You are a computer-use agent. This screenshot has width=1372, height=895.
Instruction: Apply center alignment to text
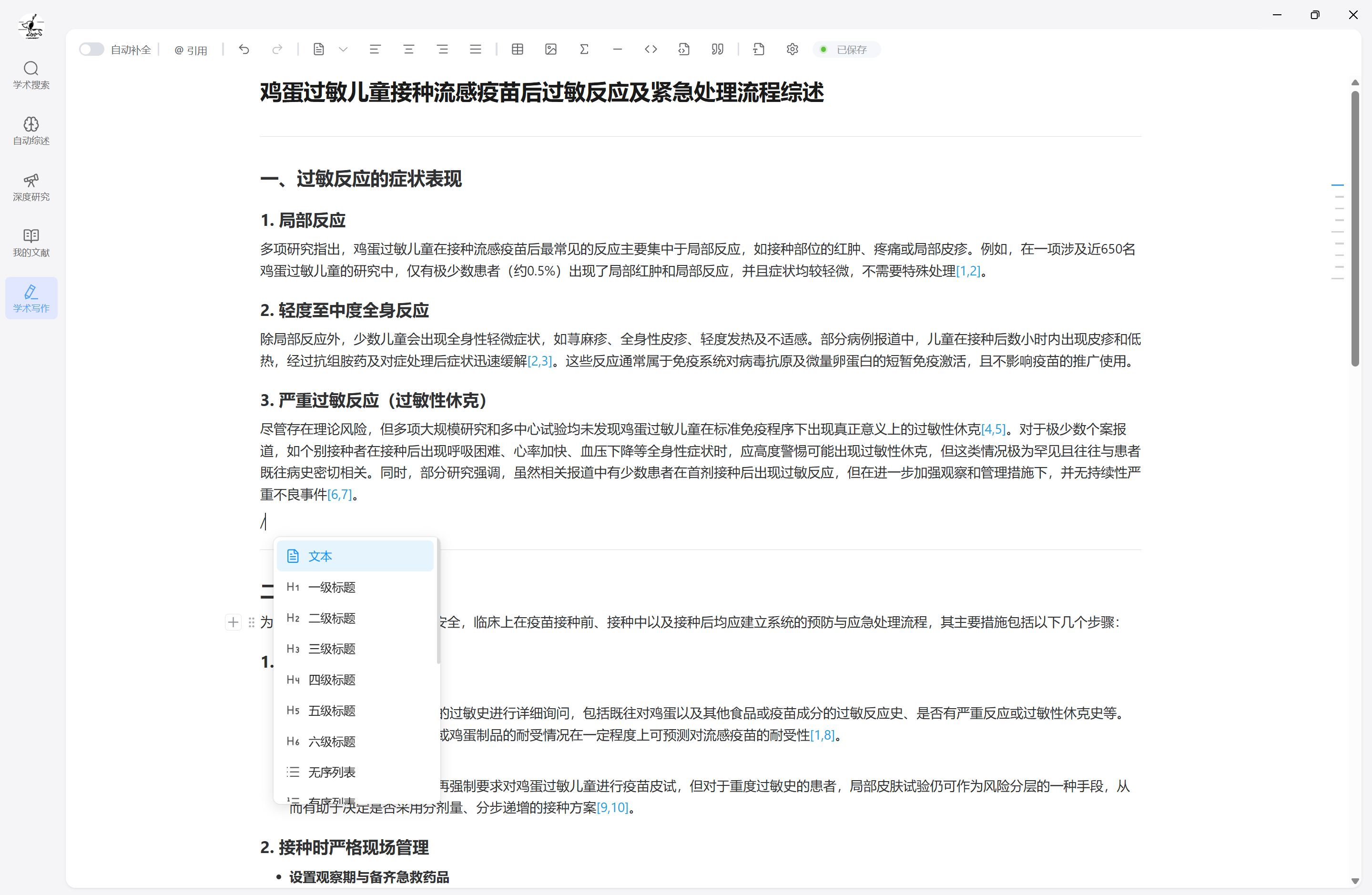[409, 49]
